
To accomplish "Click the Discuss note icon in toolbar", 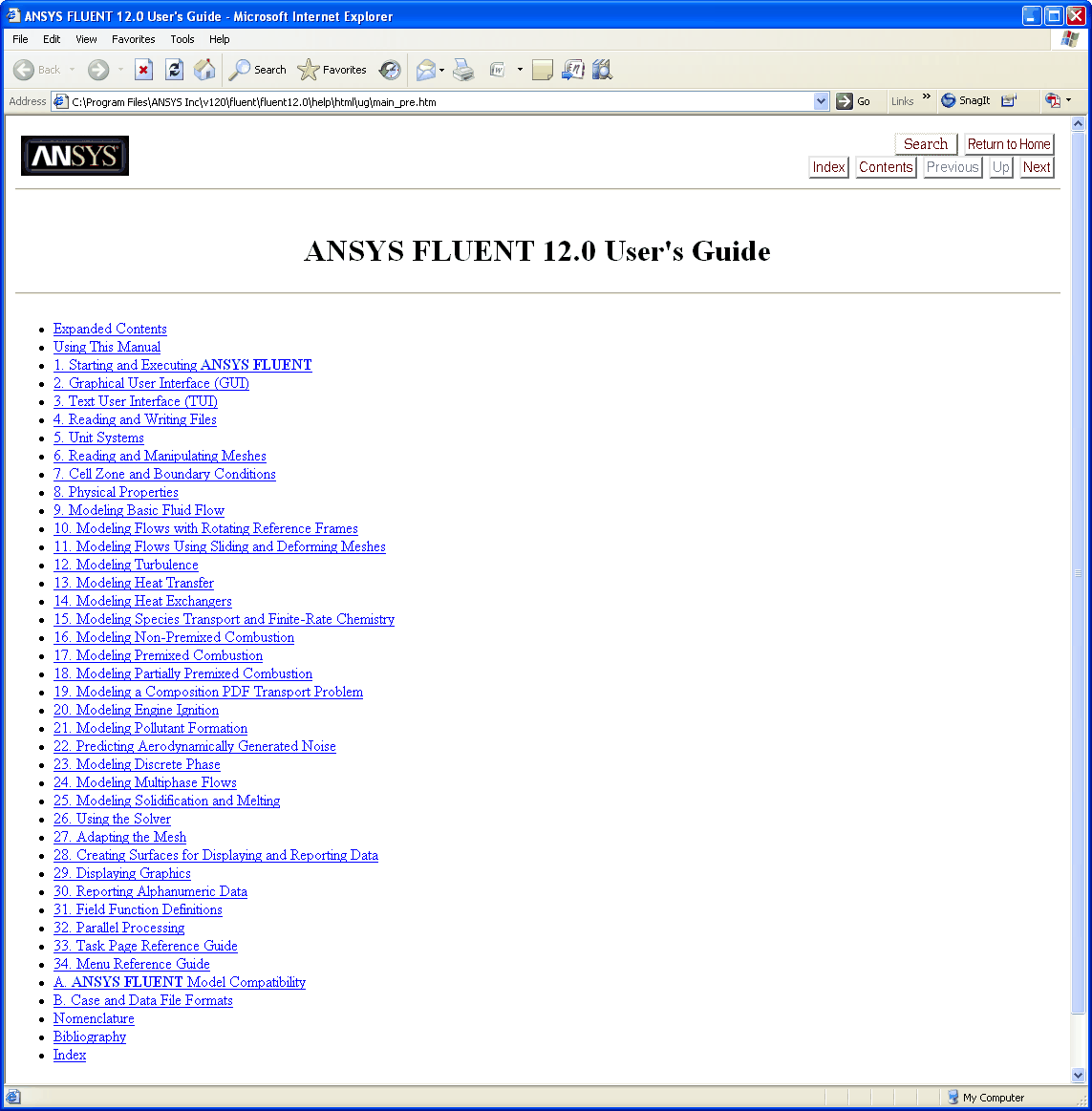I will 542,70.
